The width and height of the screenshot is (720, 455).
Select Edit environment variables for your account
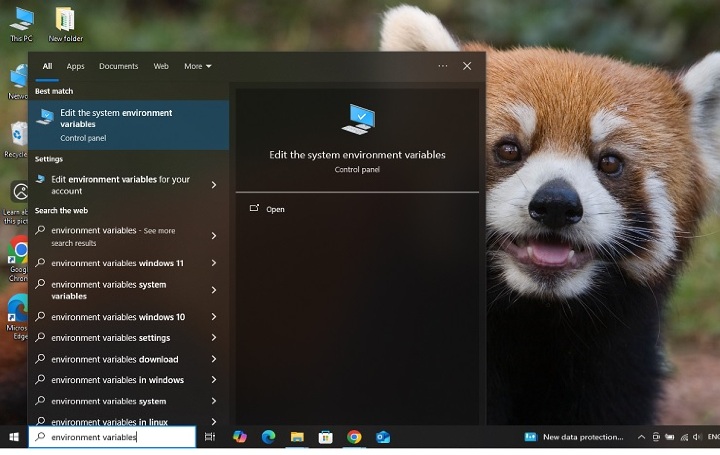click(x=120, y=185)
